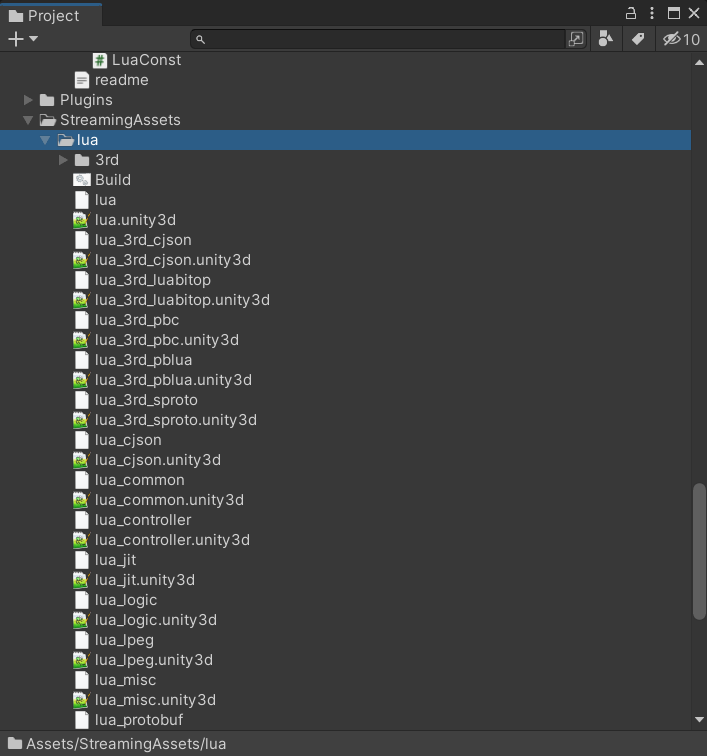Open Search by Label filter

638,39
